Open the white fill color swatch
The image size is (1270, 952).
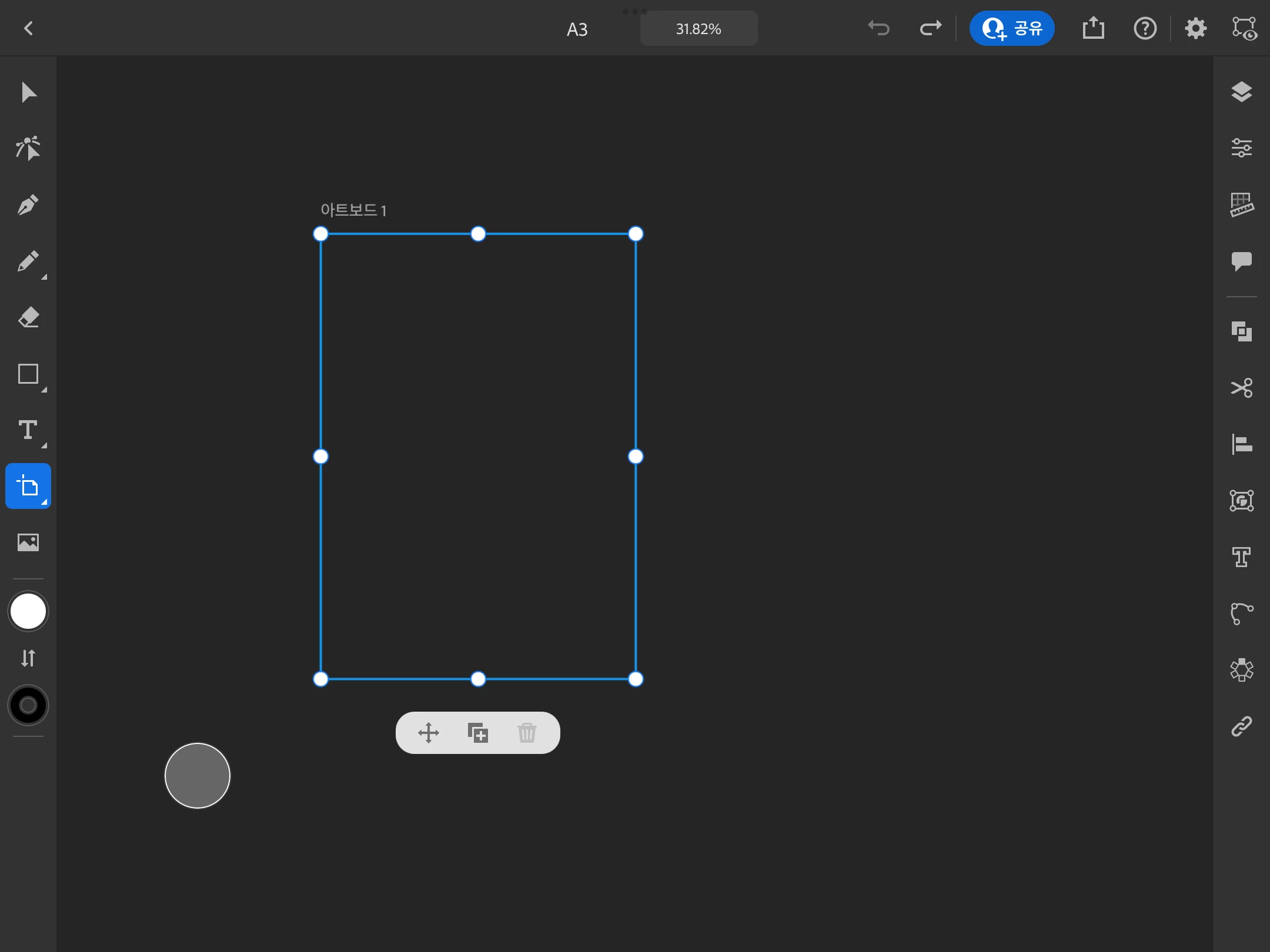(28, 611)
